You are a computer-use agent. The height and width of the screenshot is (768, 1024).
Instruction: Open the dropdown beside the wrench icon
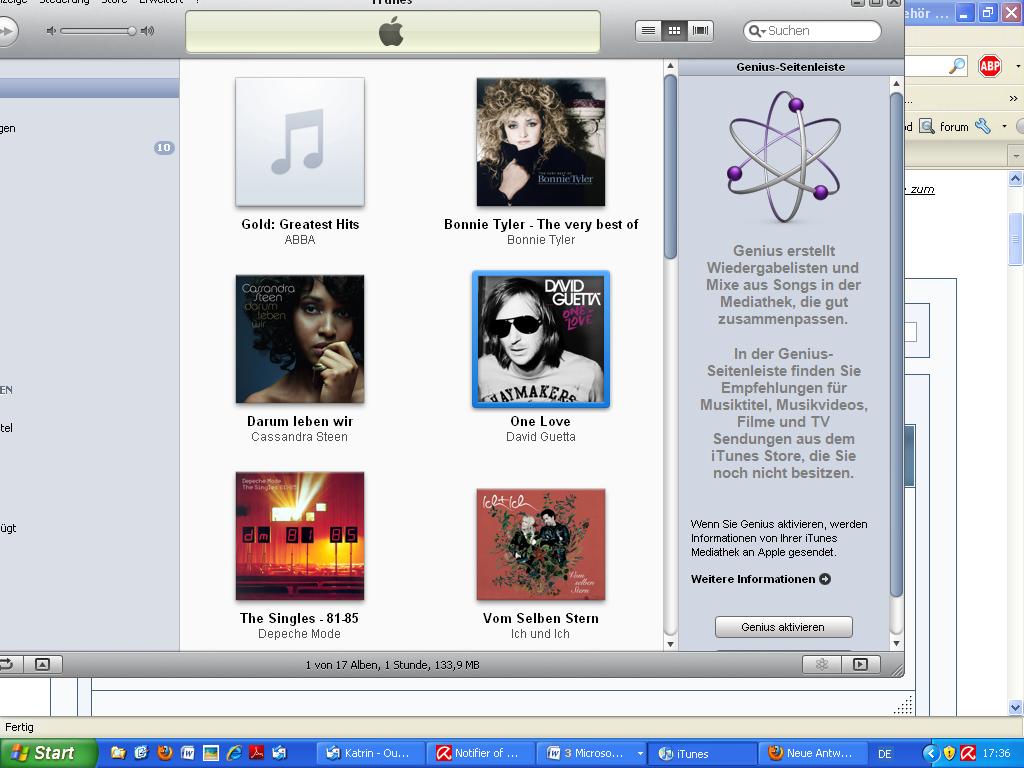[x=1004, y=126]
